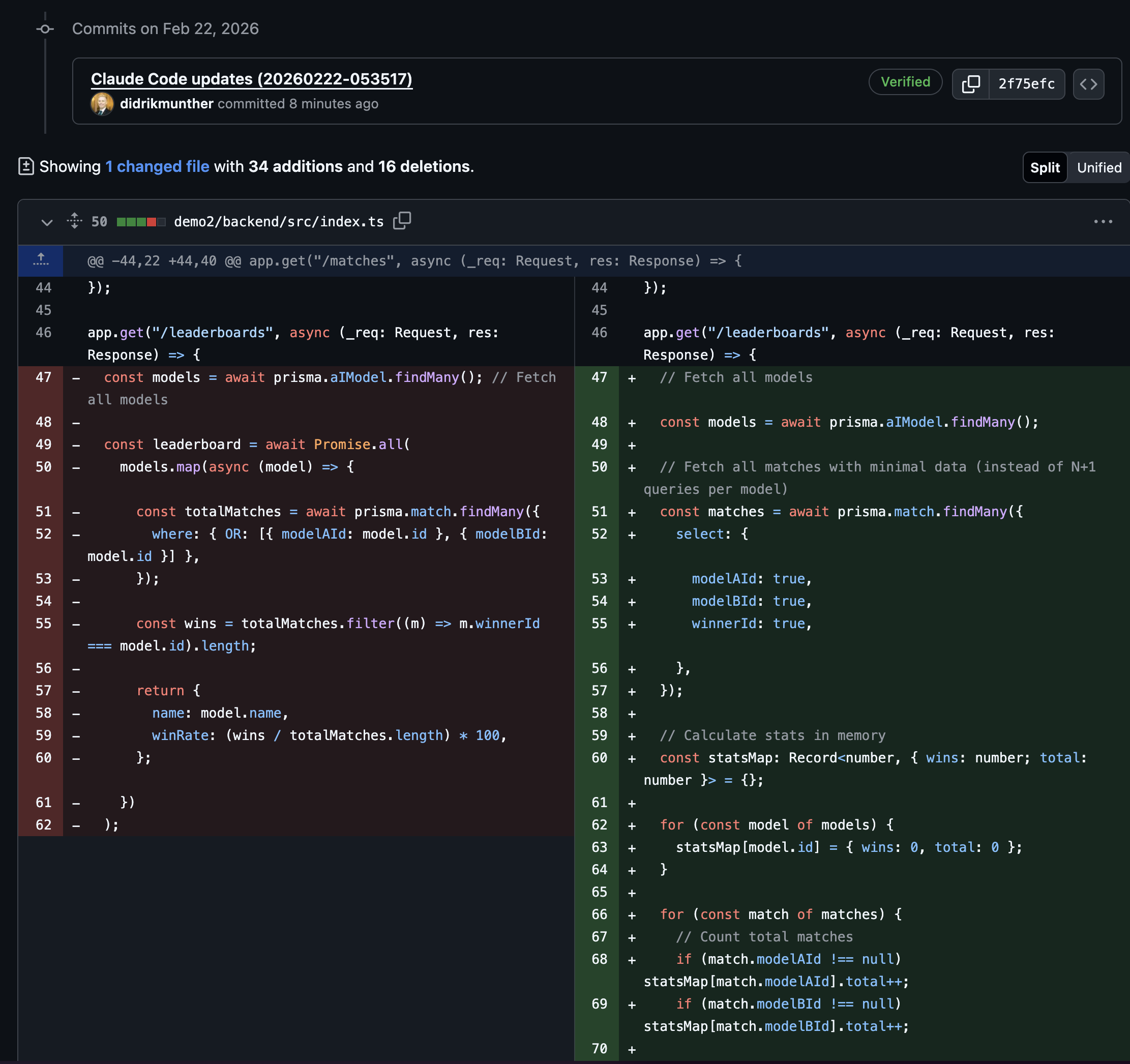Open the didrikmunther author link

coord(166,104)
